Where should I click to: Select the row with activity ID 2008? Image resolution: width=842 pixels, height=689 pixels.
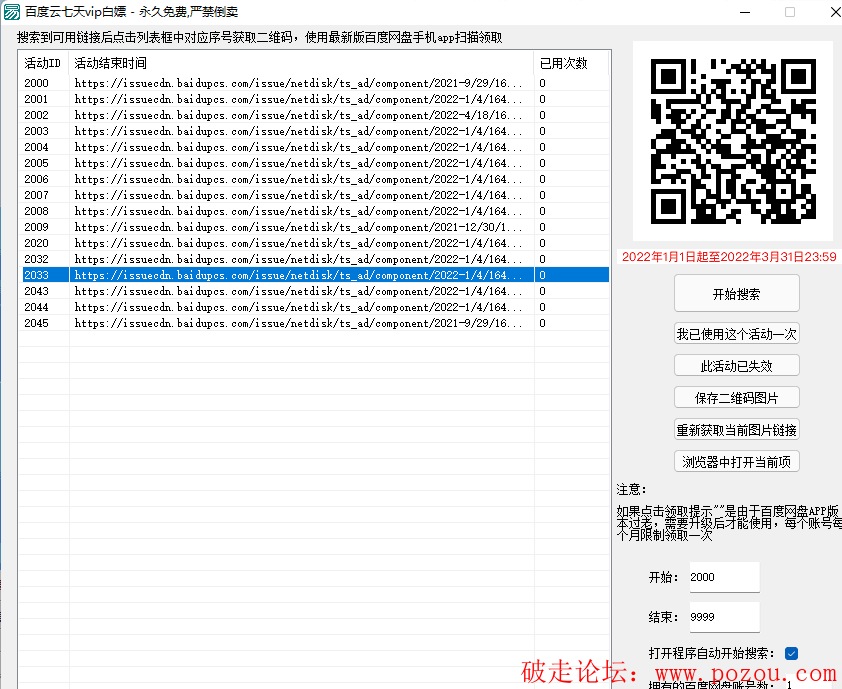(x=314, y=211)
